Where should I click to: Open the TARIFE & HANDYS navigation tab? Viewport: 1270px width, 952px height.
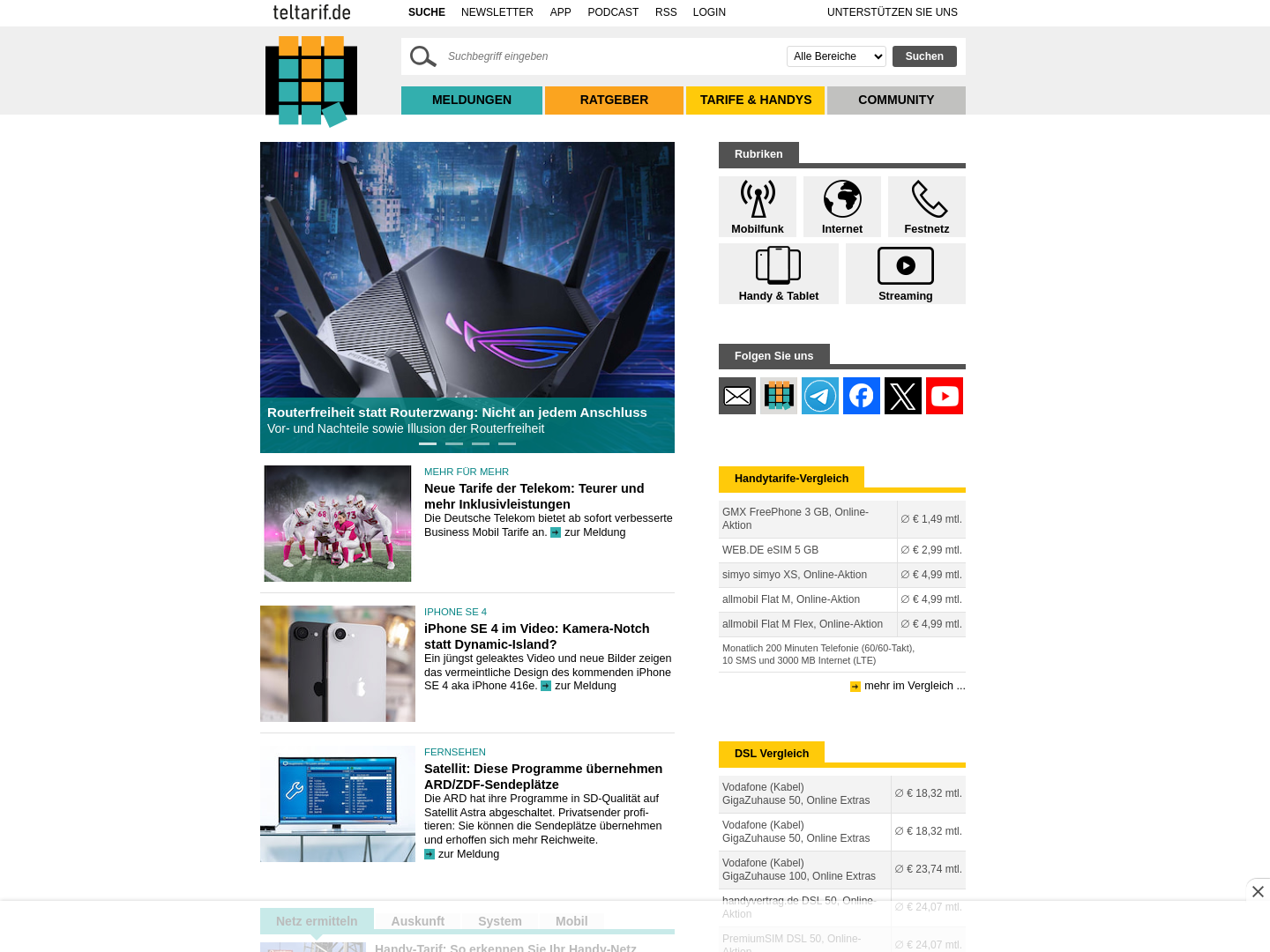click(756, 100)
